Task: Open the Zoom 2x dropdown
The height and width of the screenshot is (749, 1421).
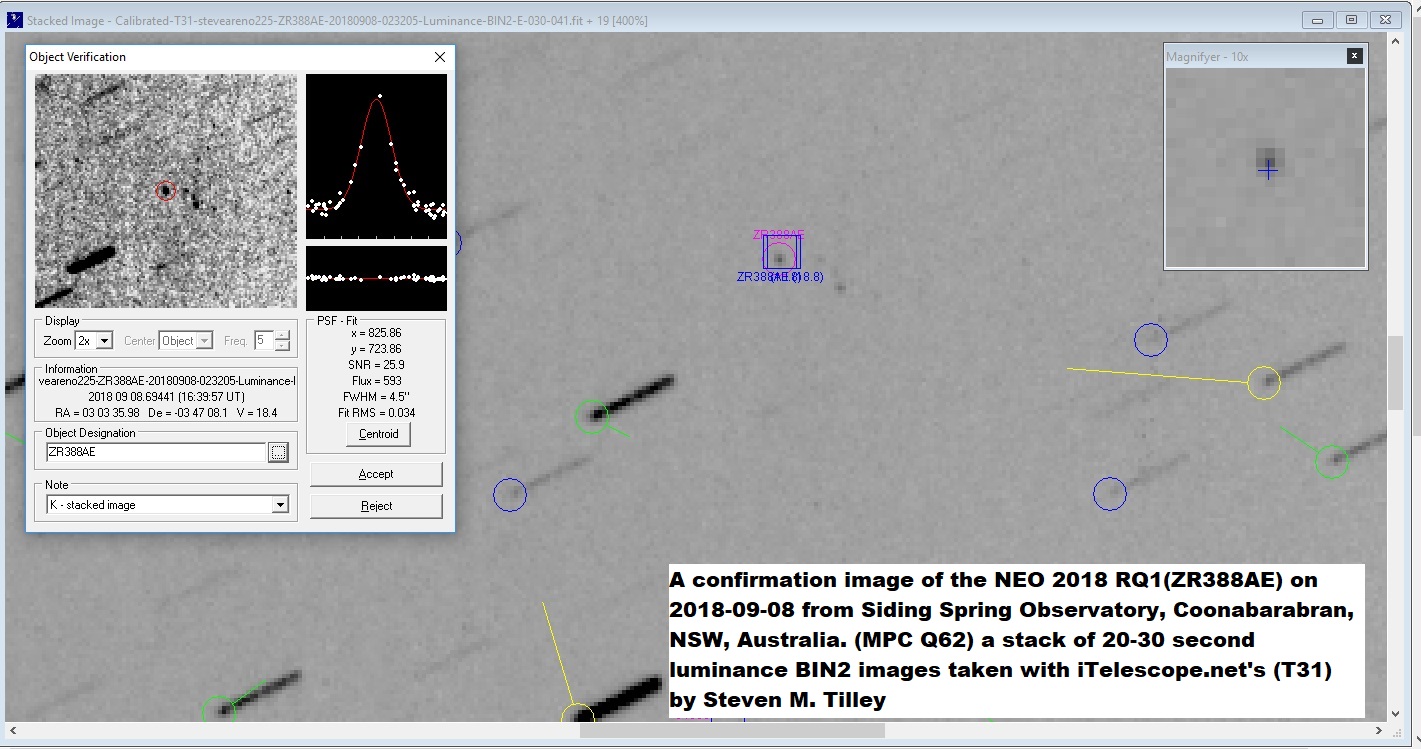Action: (x=104, y=340)
